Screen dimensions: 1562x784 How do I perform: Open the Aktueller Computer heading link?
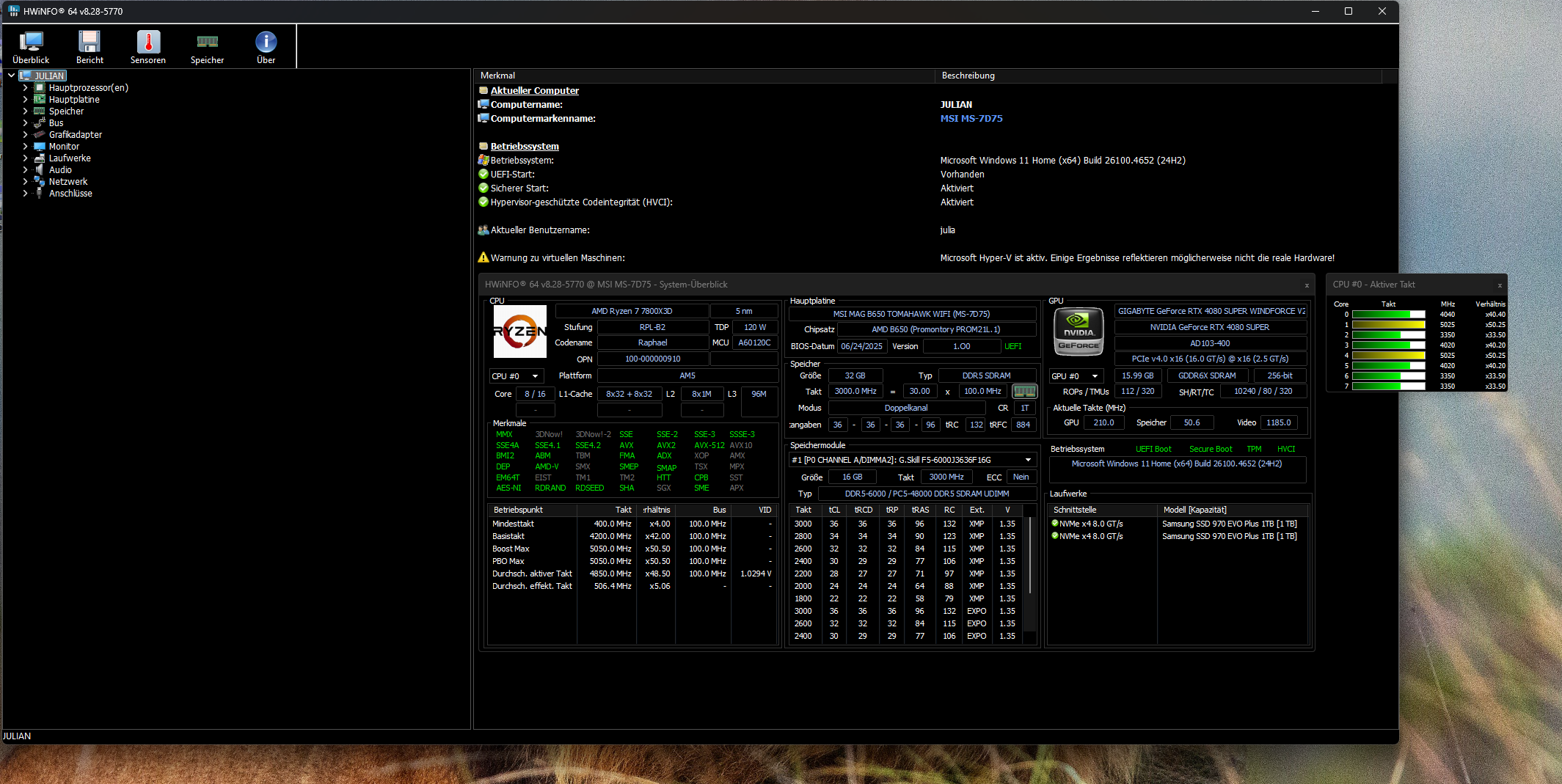click(535, 90)
